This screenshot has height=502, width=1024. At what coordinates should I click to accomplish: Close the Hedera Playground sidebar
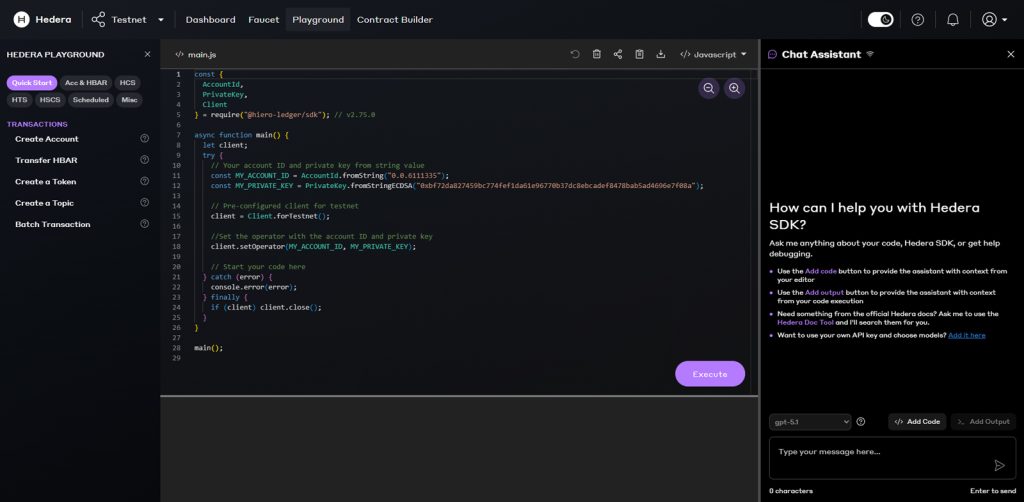[x=148, y=54]
